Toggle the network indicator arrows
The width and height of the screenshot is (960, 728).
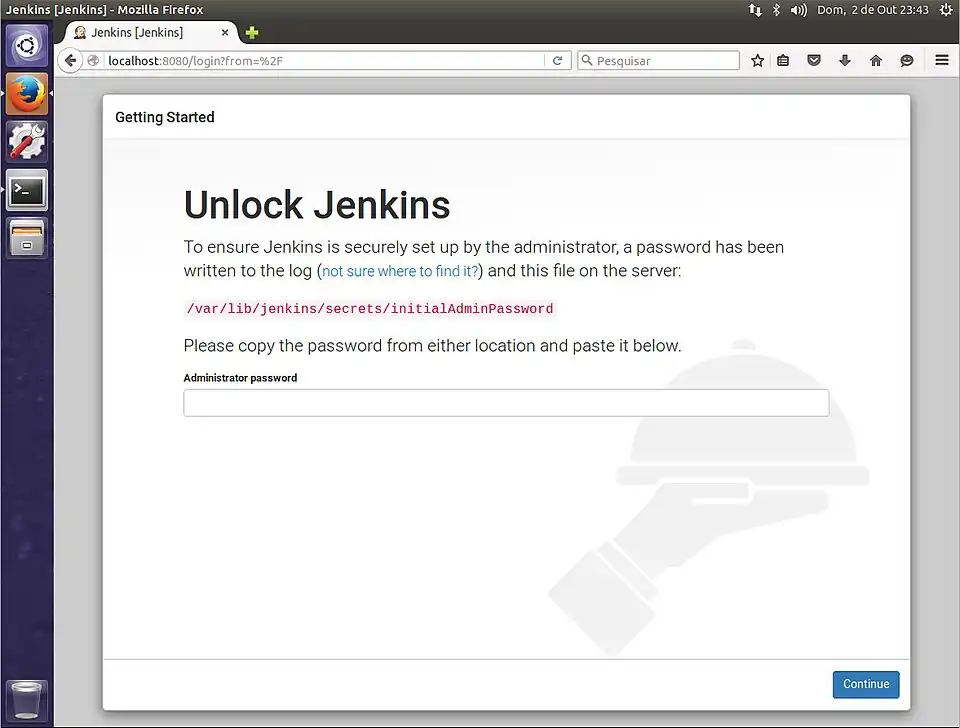click(x=755, y=9)
